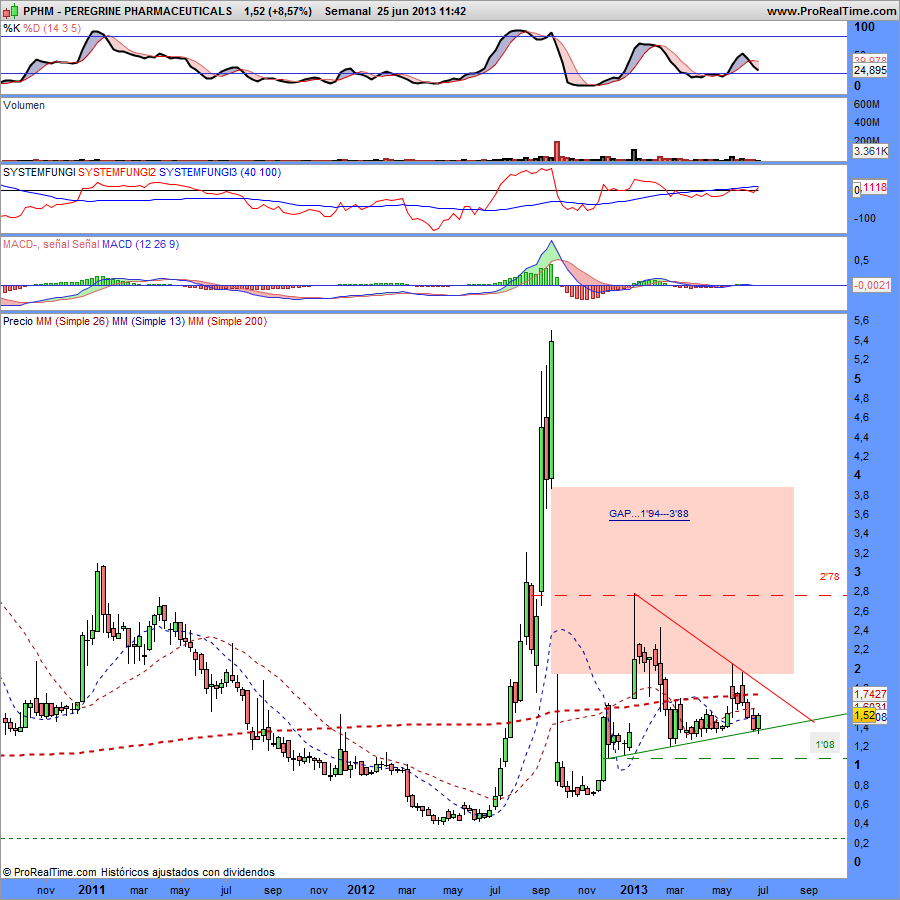The image size is (900, 900).
Task: Click the 600M volume axis label
Action: (867, 104)
